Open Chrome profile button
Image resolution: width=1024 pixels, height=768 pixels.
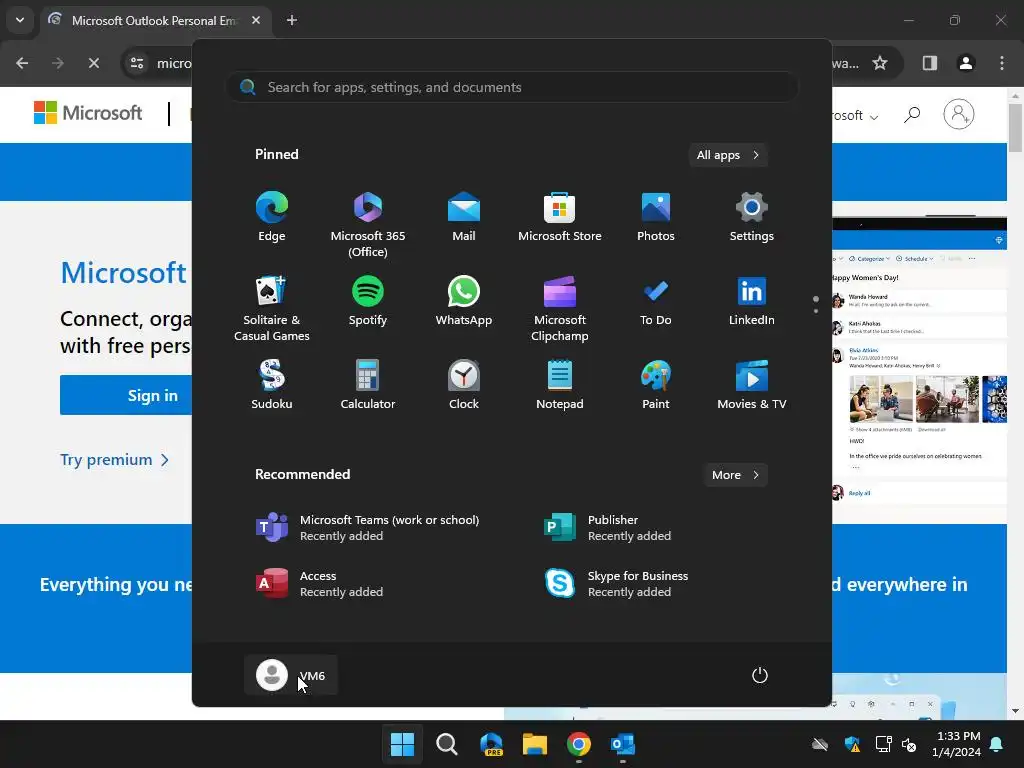click(966, 63)
